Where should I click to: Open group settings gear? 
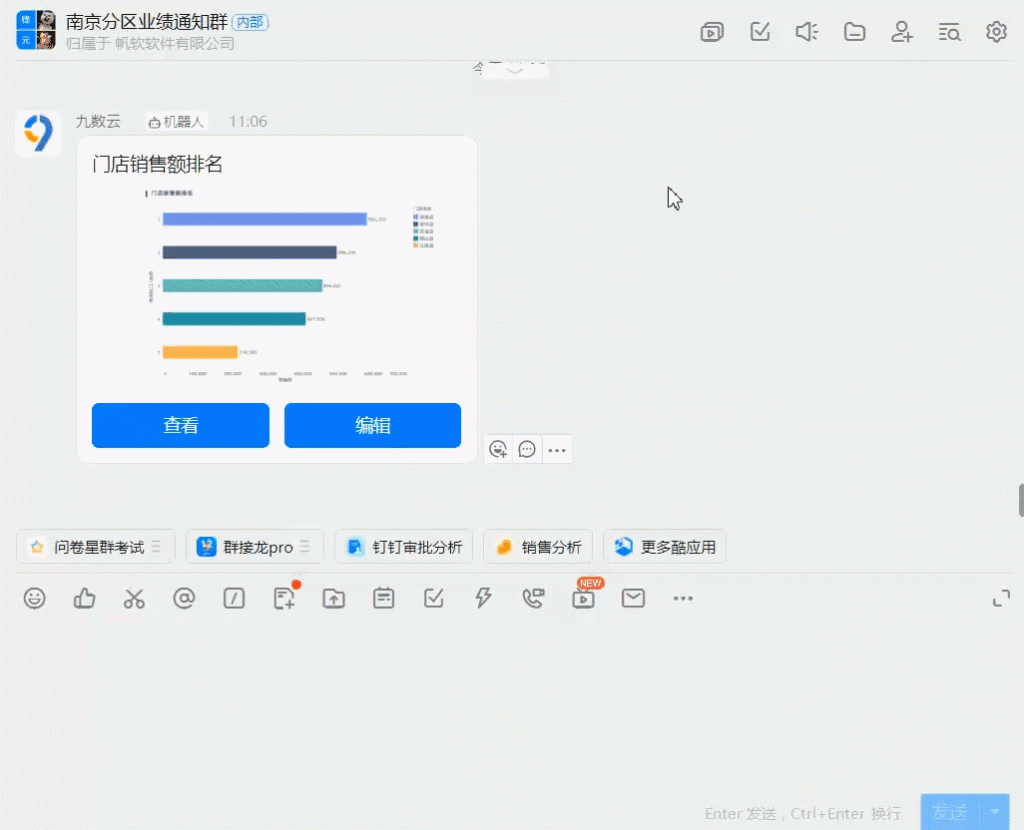tap(996, 32)
